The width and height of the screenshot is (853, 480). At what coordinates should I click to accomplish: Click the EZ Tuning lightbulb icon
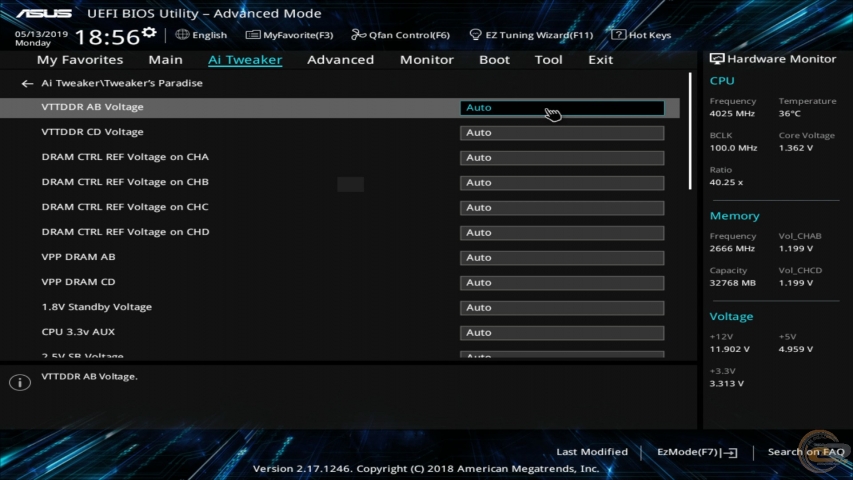pyautogui.click(x=475, y=35)
